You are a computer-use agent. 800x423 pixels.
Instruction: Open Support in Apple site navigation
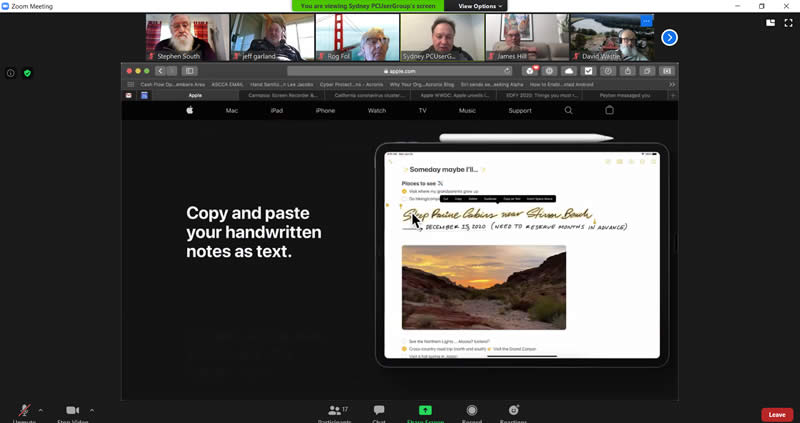tap(520, 110)
